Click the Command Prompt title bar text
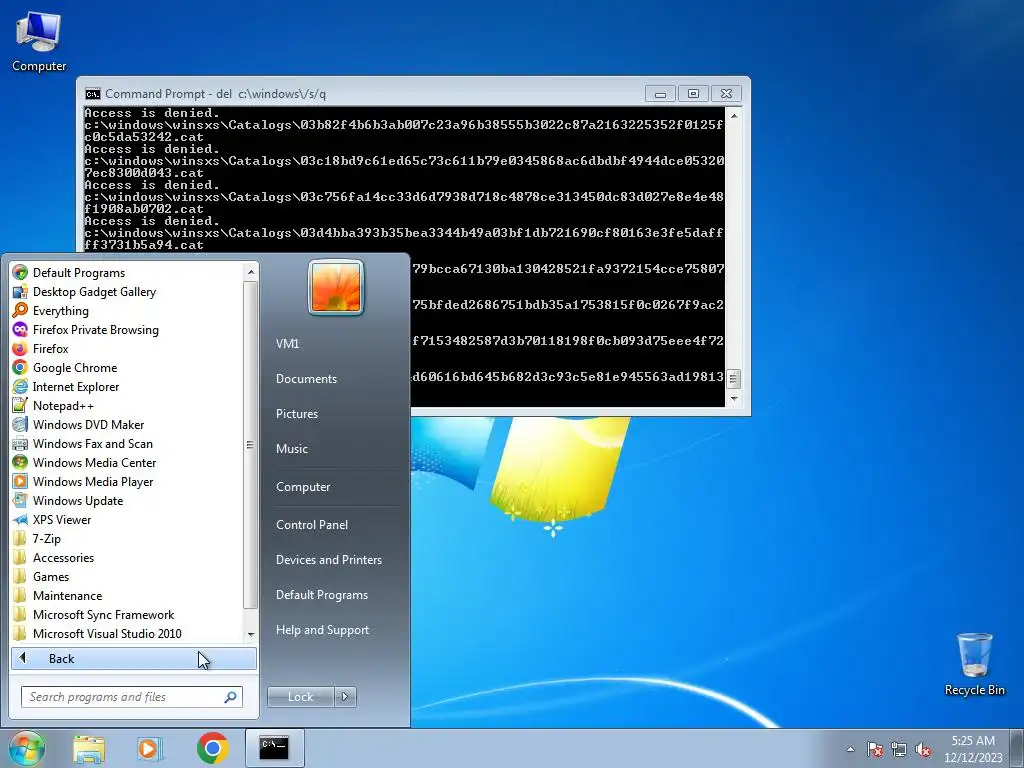The height and width of the screenshot is (768, 1024). tap(216, 94)
